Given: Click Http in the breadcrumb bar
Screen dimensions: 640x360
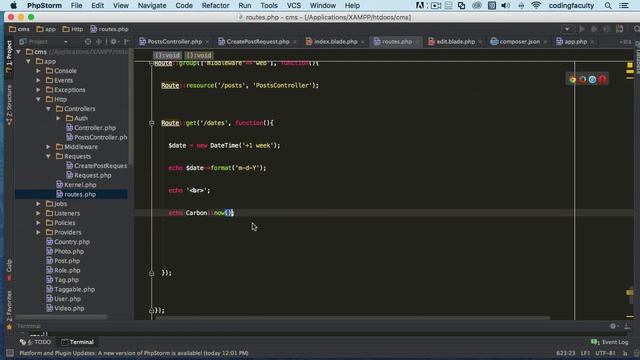Looking at the screenshot, I should tap(73, 29).
